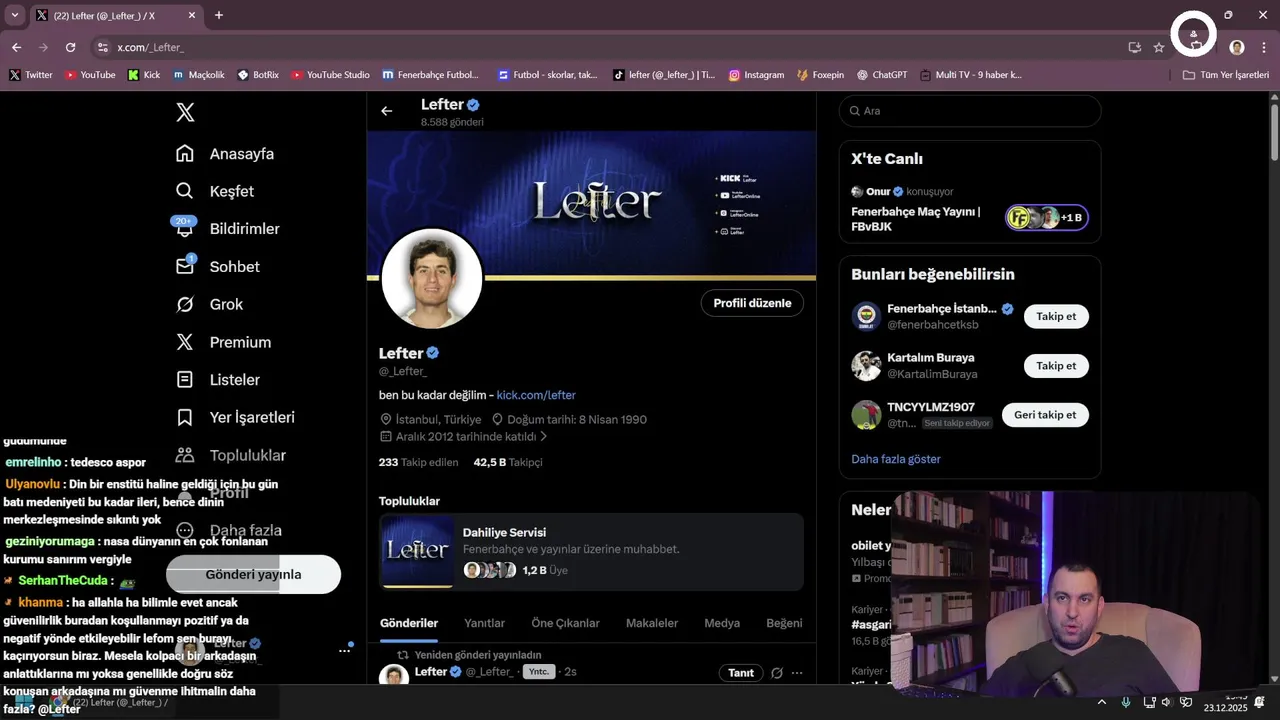Click the browser back arrow
The width and height of the screenshot is (1280, 720).
[x=16, y=47]
